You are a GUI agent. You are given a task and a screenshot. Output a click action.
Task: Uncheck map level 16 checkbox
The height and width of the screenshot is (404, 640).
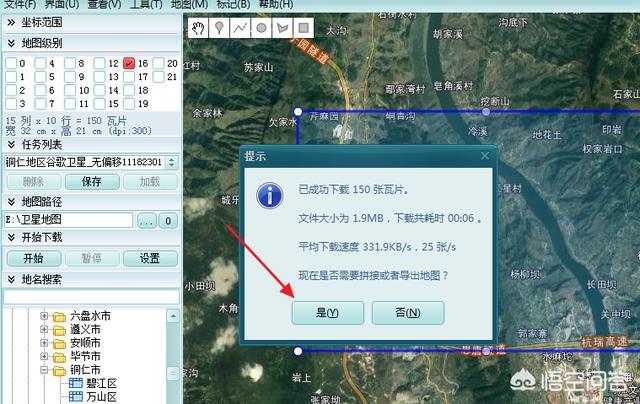coord(129,64)
